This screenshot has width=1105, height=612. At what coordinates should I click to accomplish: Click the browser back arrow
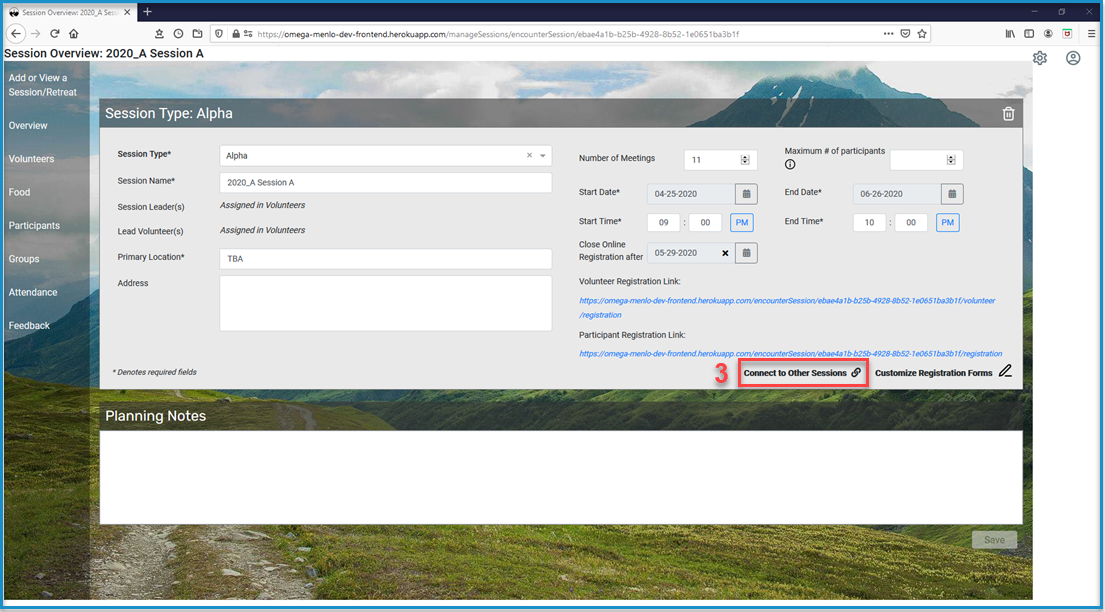pos(16,33)
